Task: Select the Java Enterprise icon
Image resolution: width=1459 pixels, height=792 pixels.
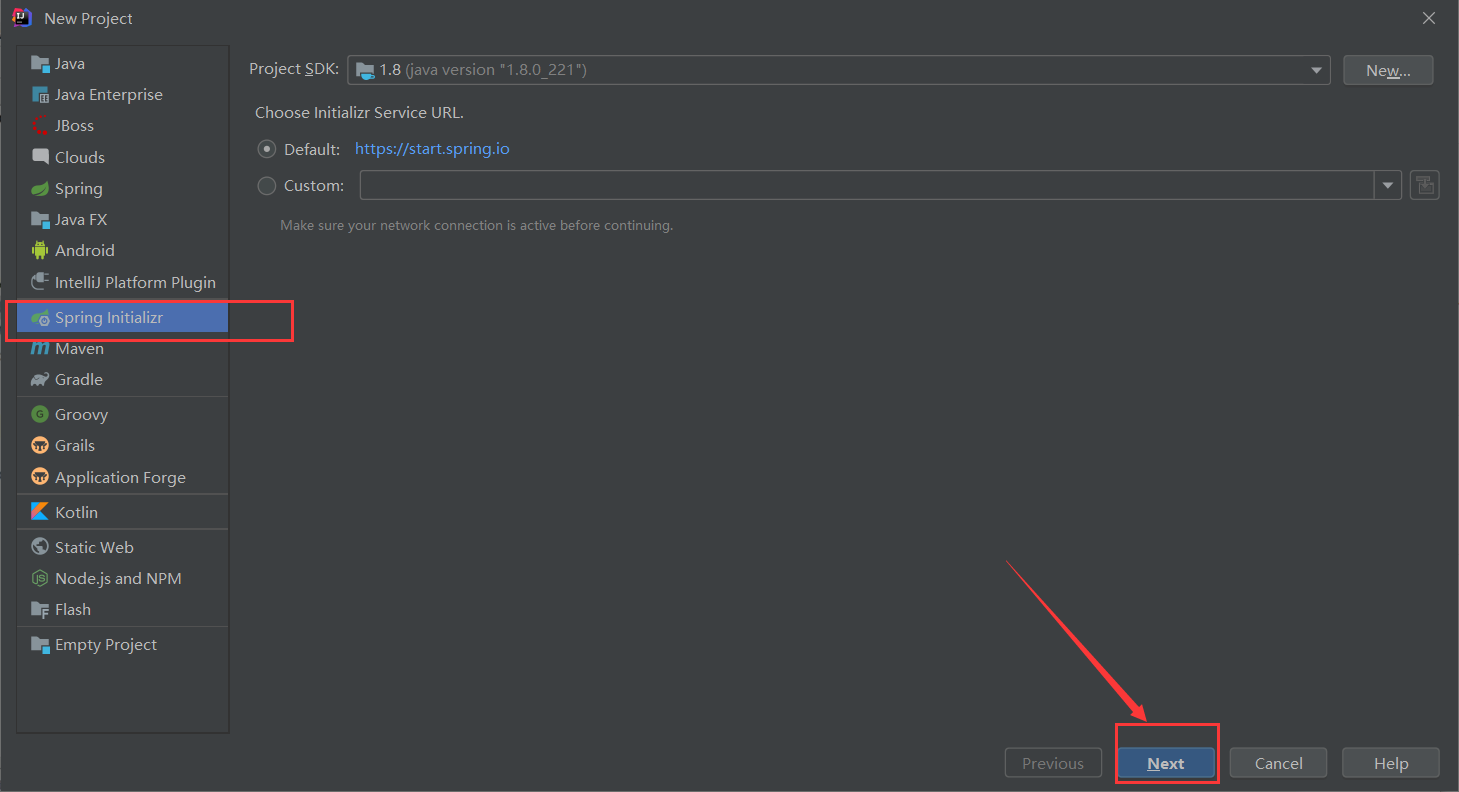Action: (x=40, y=95)
